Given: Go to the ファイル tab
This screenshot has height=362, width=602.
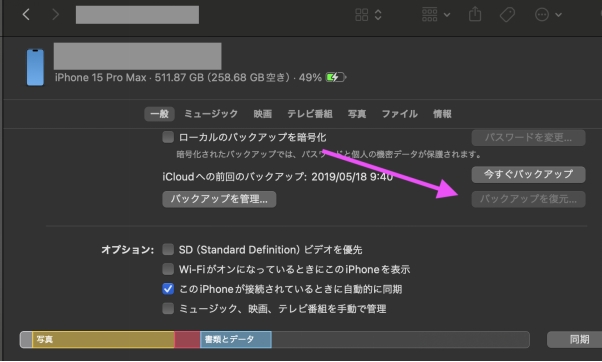Looking at the screenshot, I should click(399, 114).
